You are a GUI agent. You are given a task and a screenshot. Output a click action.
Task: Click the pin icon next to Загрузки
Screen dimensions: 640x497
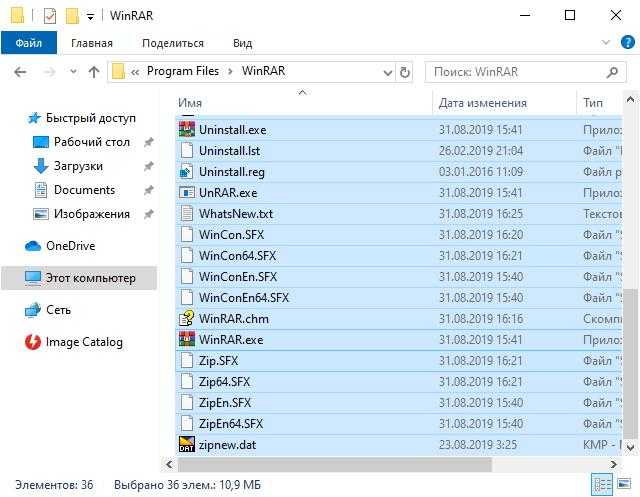149,166
